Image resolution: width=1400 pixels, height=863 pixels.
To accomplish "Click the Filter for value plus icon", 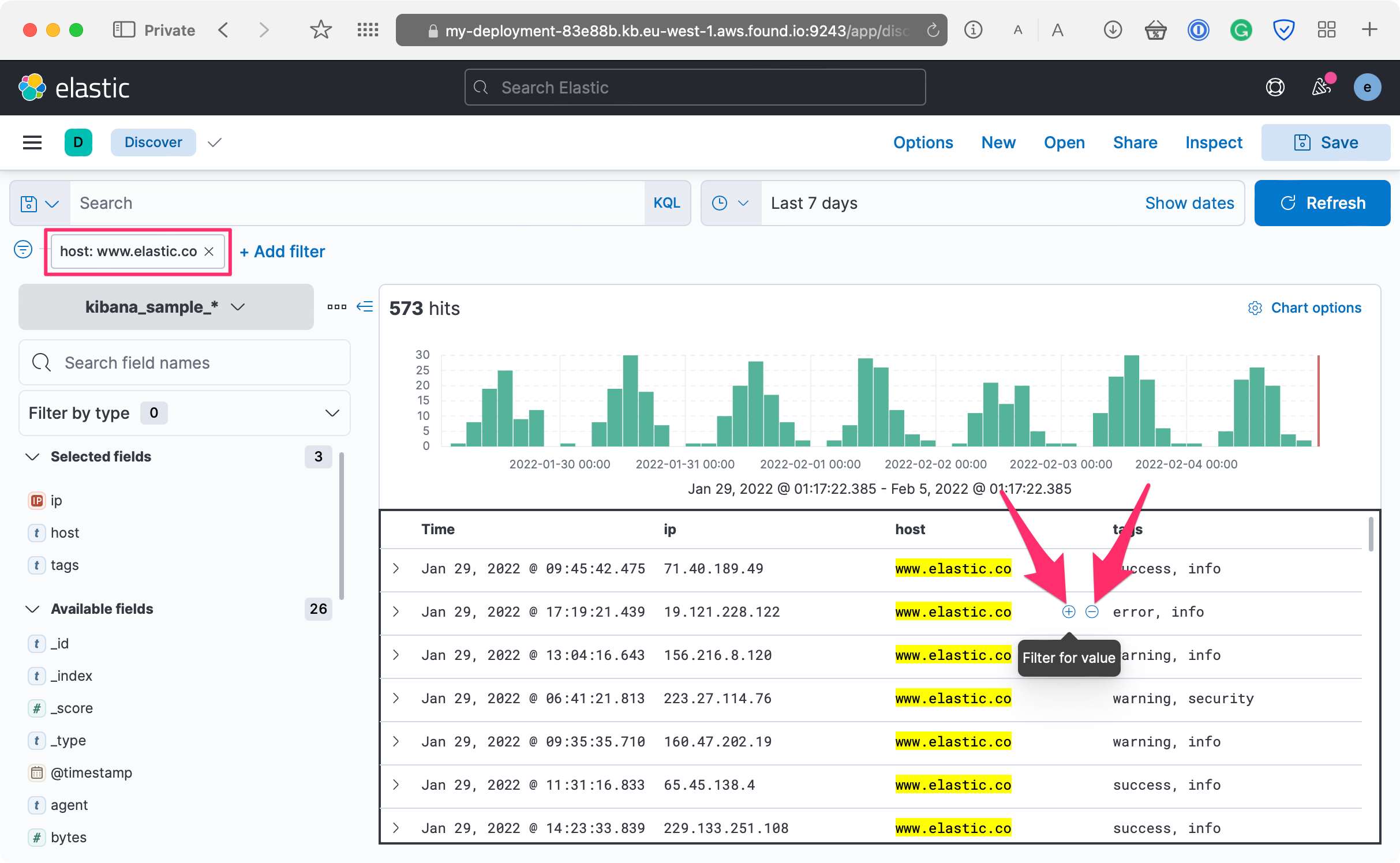I will 1068,611.
